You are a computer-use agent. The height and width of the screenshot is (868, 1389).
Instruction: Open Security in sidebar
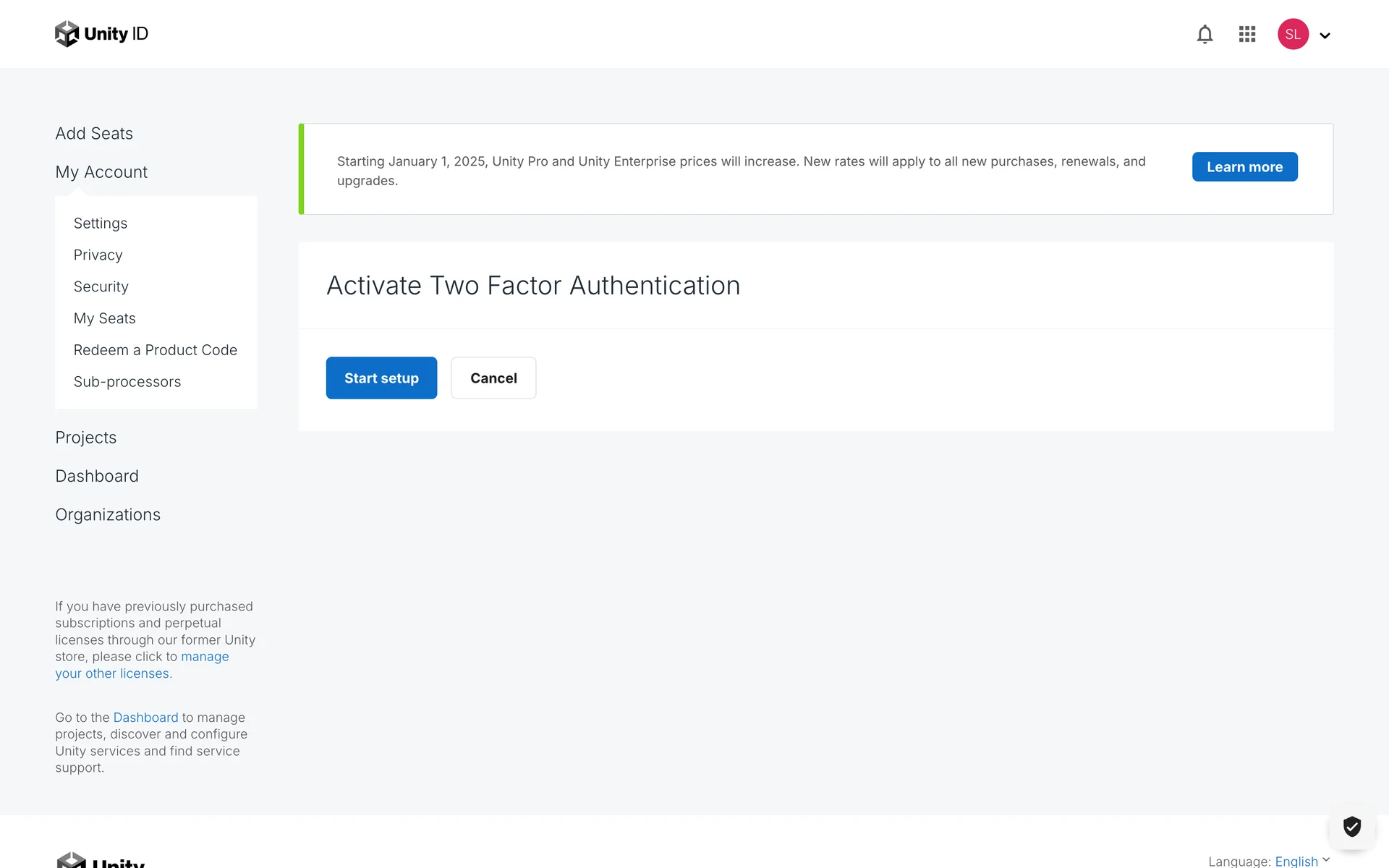(x=101, y=286)
